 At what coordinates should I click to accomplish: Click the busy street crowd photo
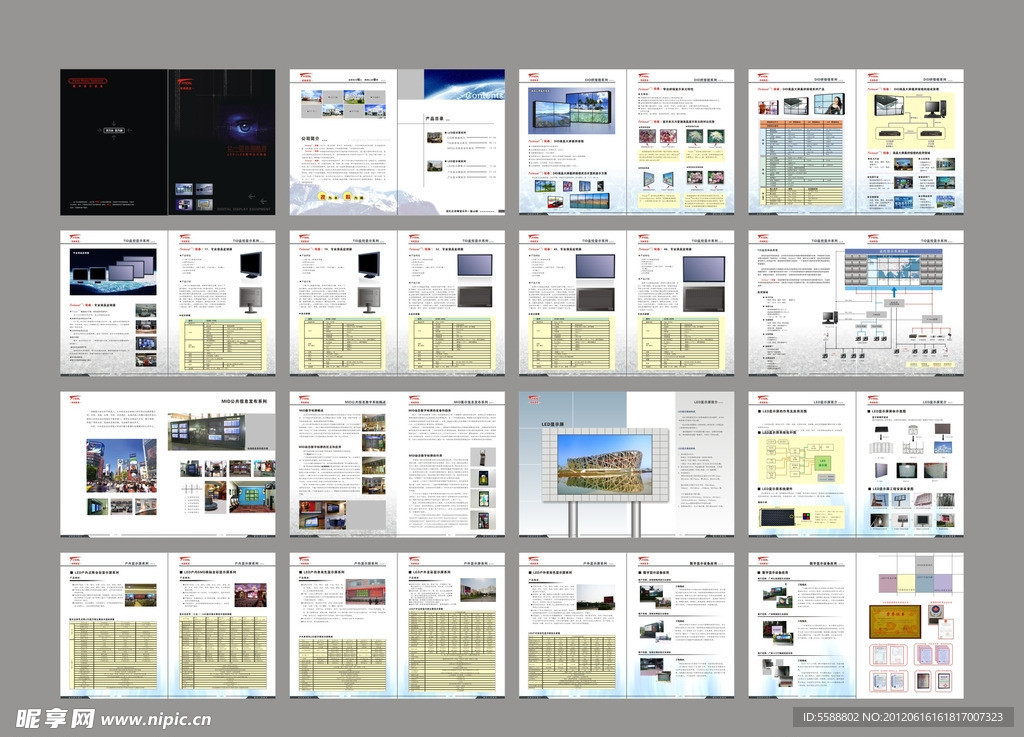121,465
